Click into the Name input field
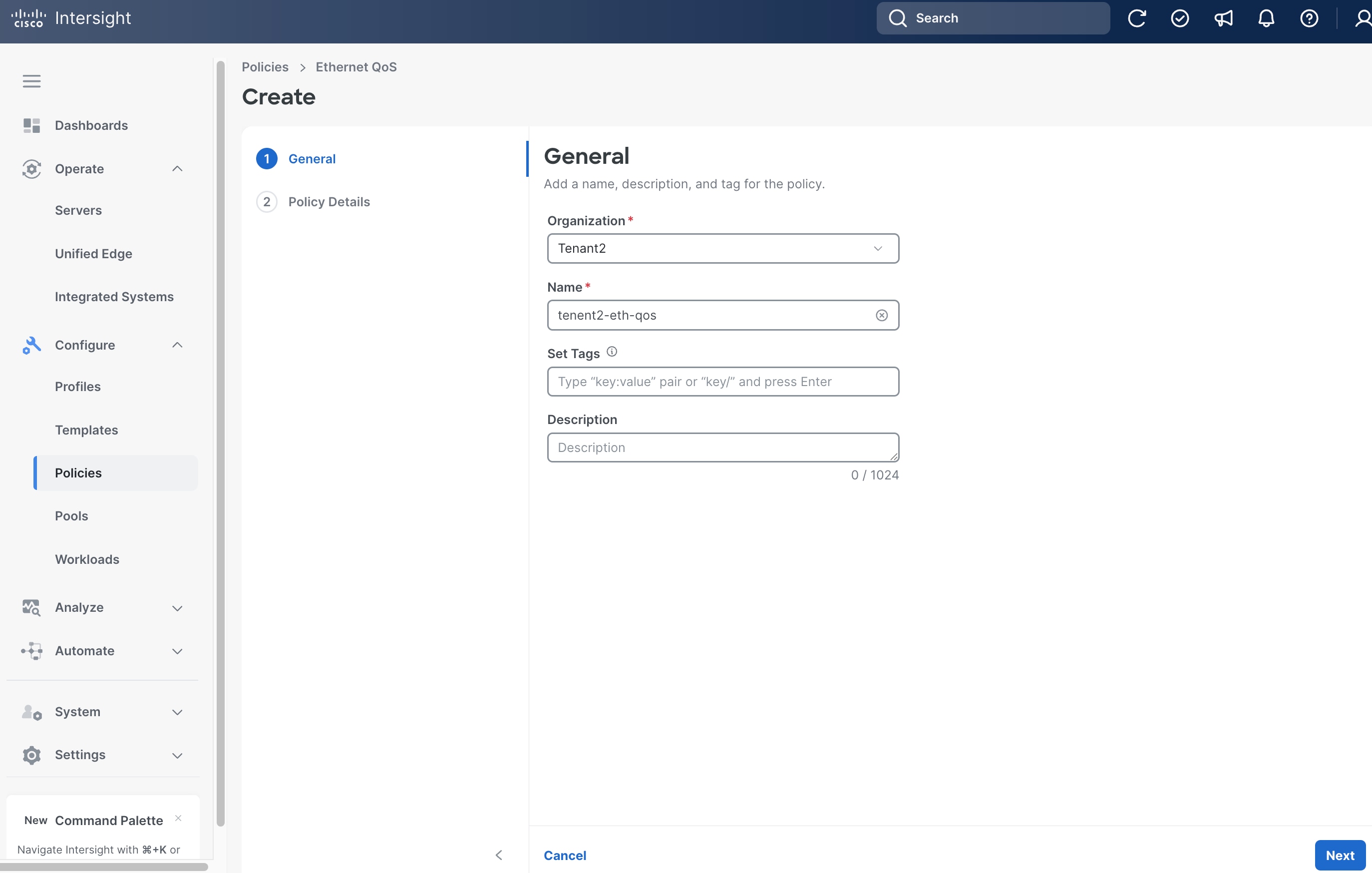1372x873 pixels. 723,315
